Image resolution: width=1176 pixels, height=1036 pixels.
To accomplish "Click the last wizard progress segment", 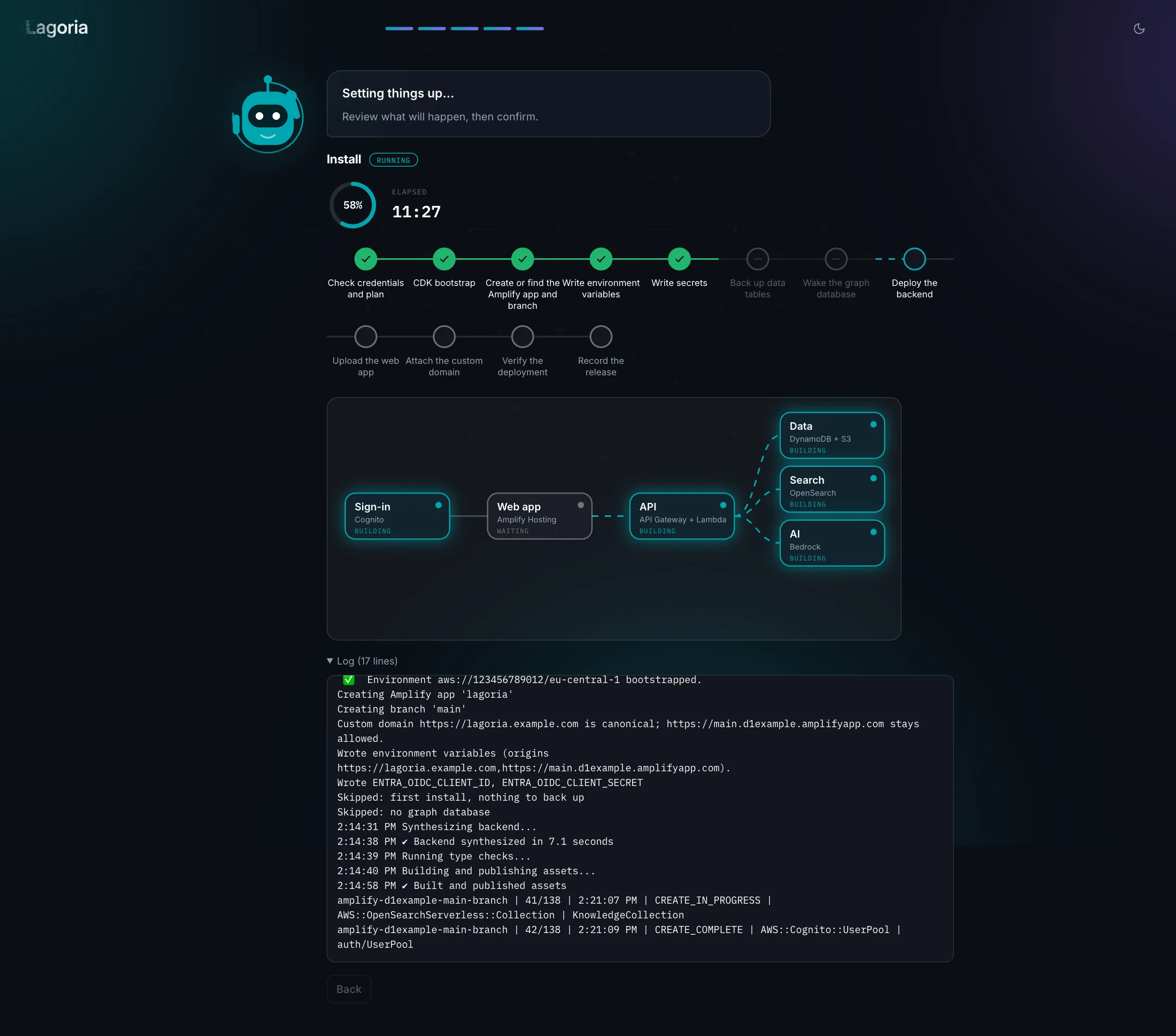I will click(x=529, y=28).
